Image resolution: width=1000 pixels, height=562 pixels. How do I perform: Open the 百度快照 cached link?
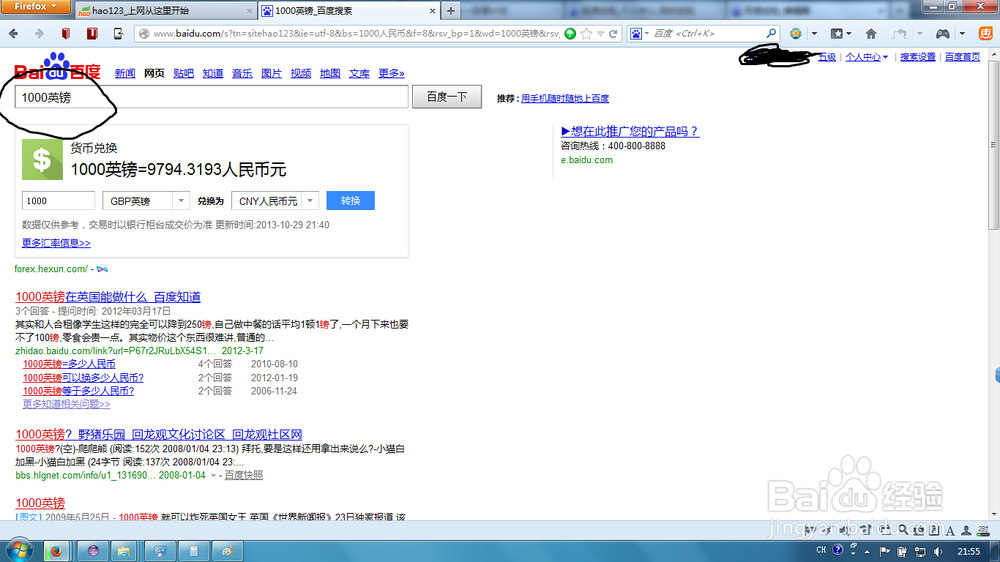tap(244, 475)
